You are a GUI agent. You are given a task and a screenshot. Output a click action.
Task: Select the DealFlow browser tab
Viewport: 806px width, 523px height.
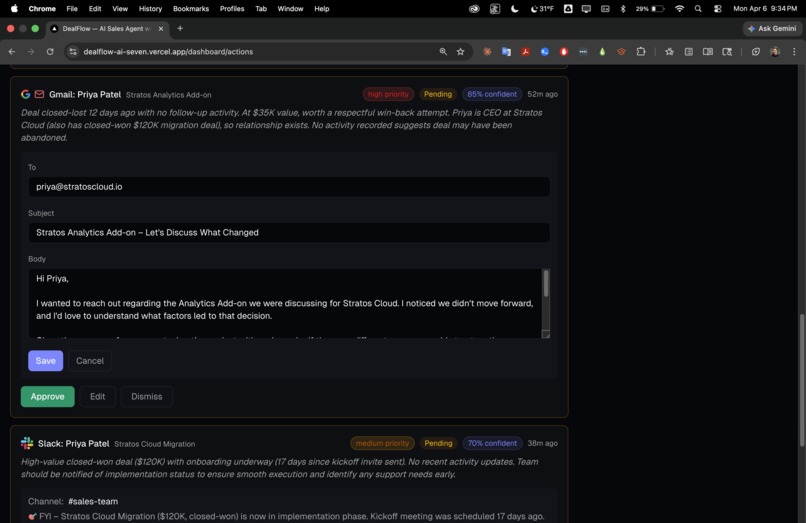107,29
